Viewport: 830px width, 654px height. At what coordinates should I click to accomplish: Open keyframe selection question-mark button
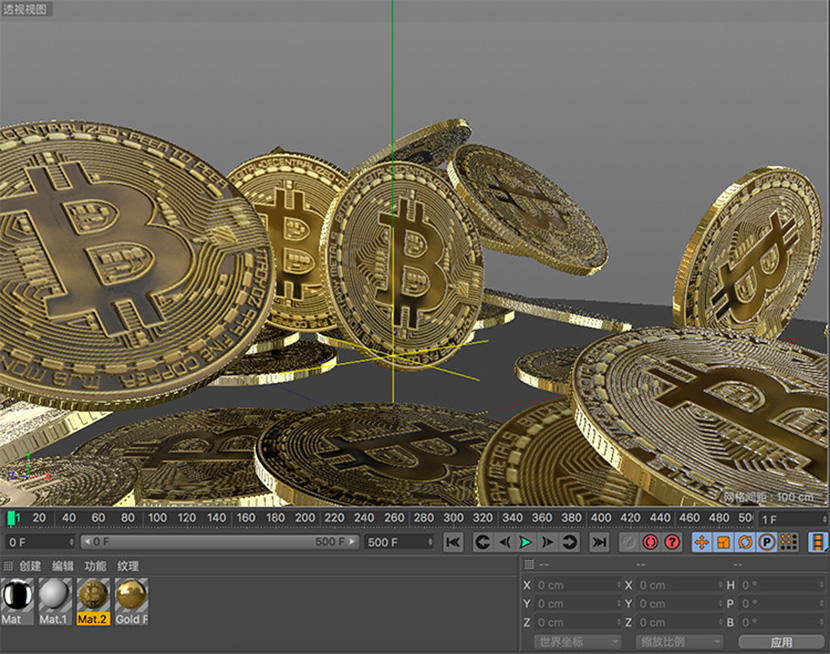[x=672, y=542]
